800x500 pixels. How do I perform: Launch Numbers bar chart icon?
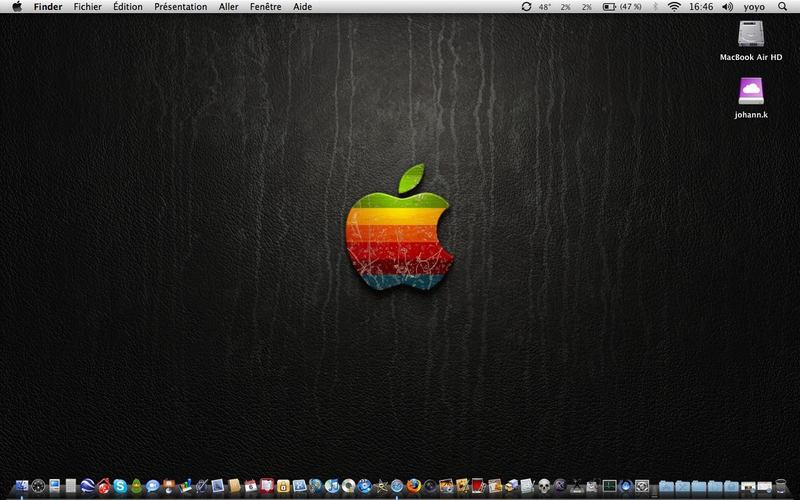coord(185,486)
